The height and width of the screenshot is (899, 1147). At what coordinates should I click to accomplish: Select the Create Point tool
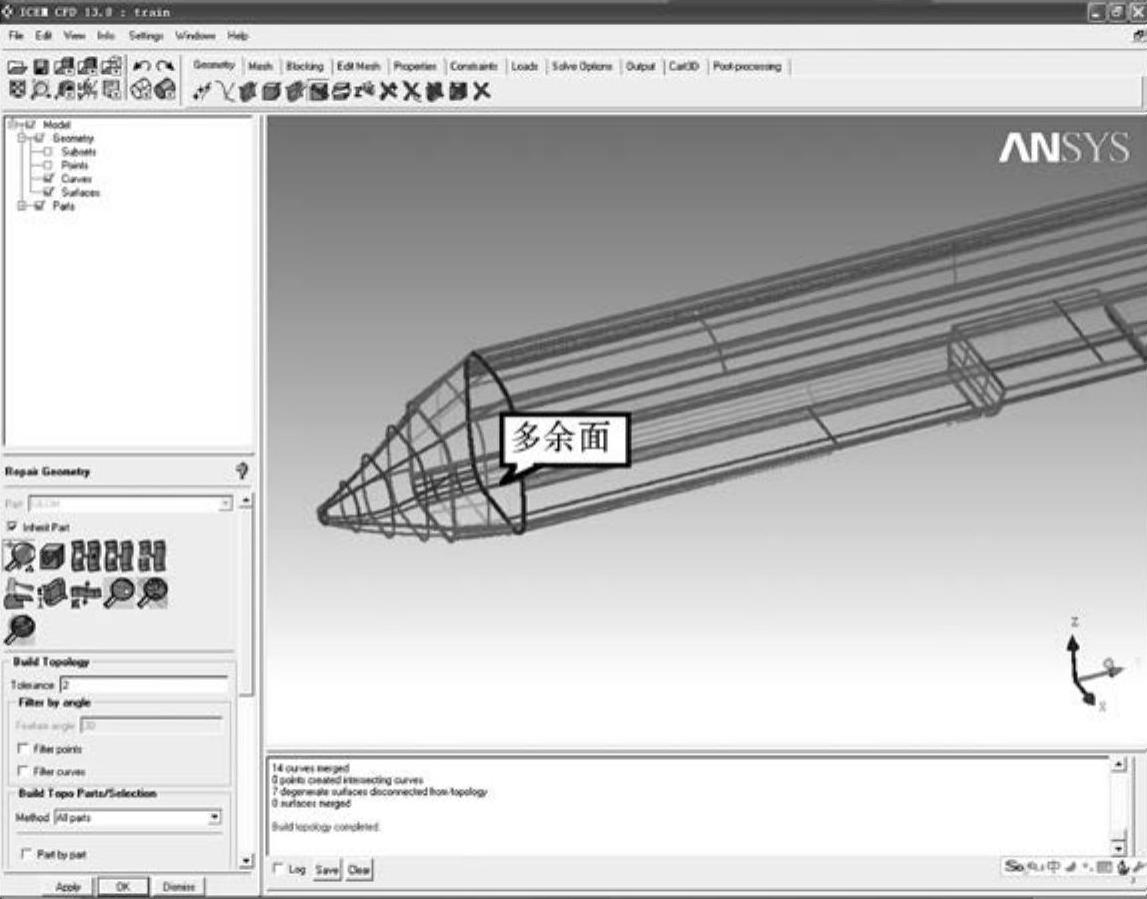pos(201,91)
